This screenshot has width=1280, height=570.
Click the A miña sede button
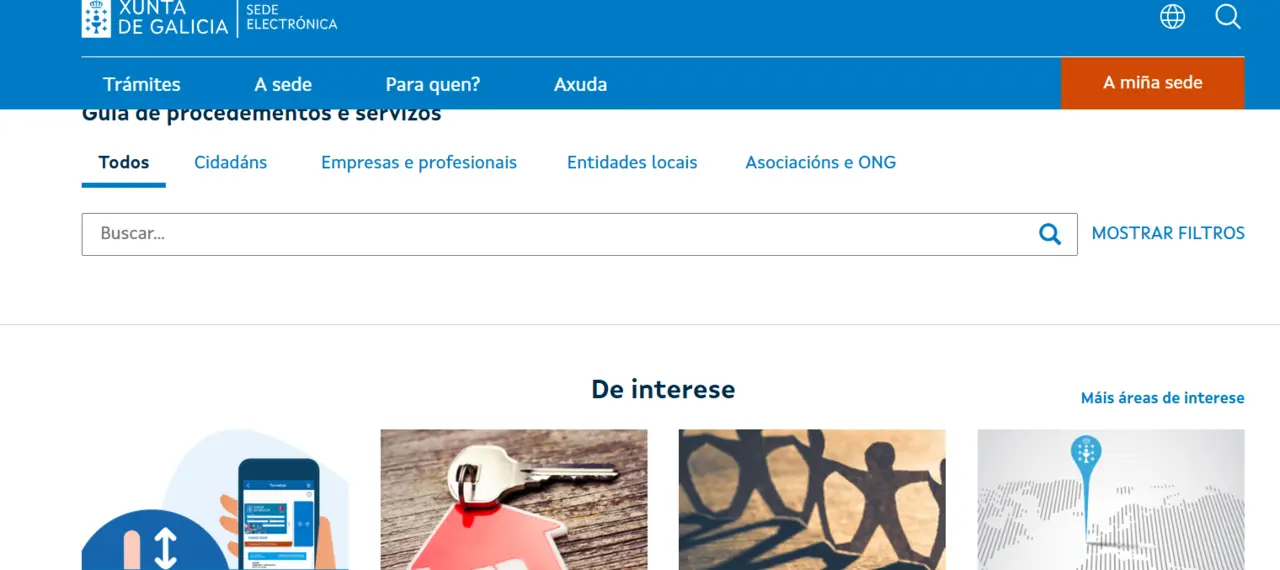pos(1152,83)
